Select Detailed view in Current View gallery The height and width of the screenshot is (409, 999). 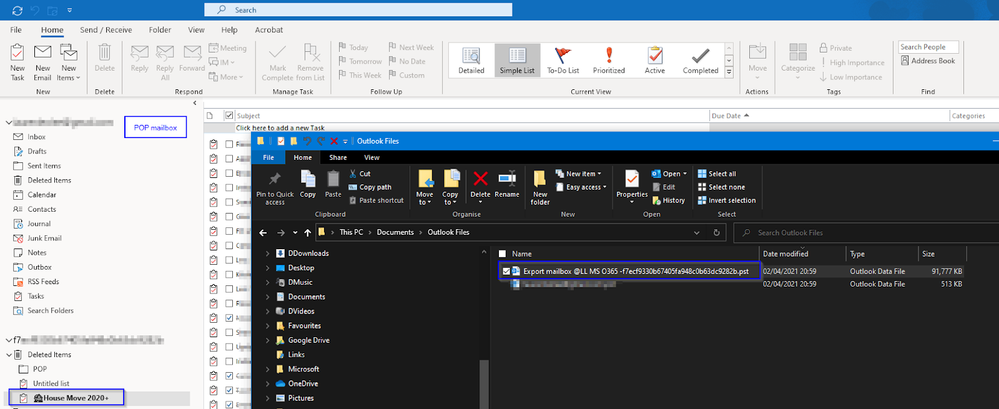pos(471,61)
